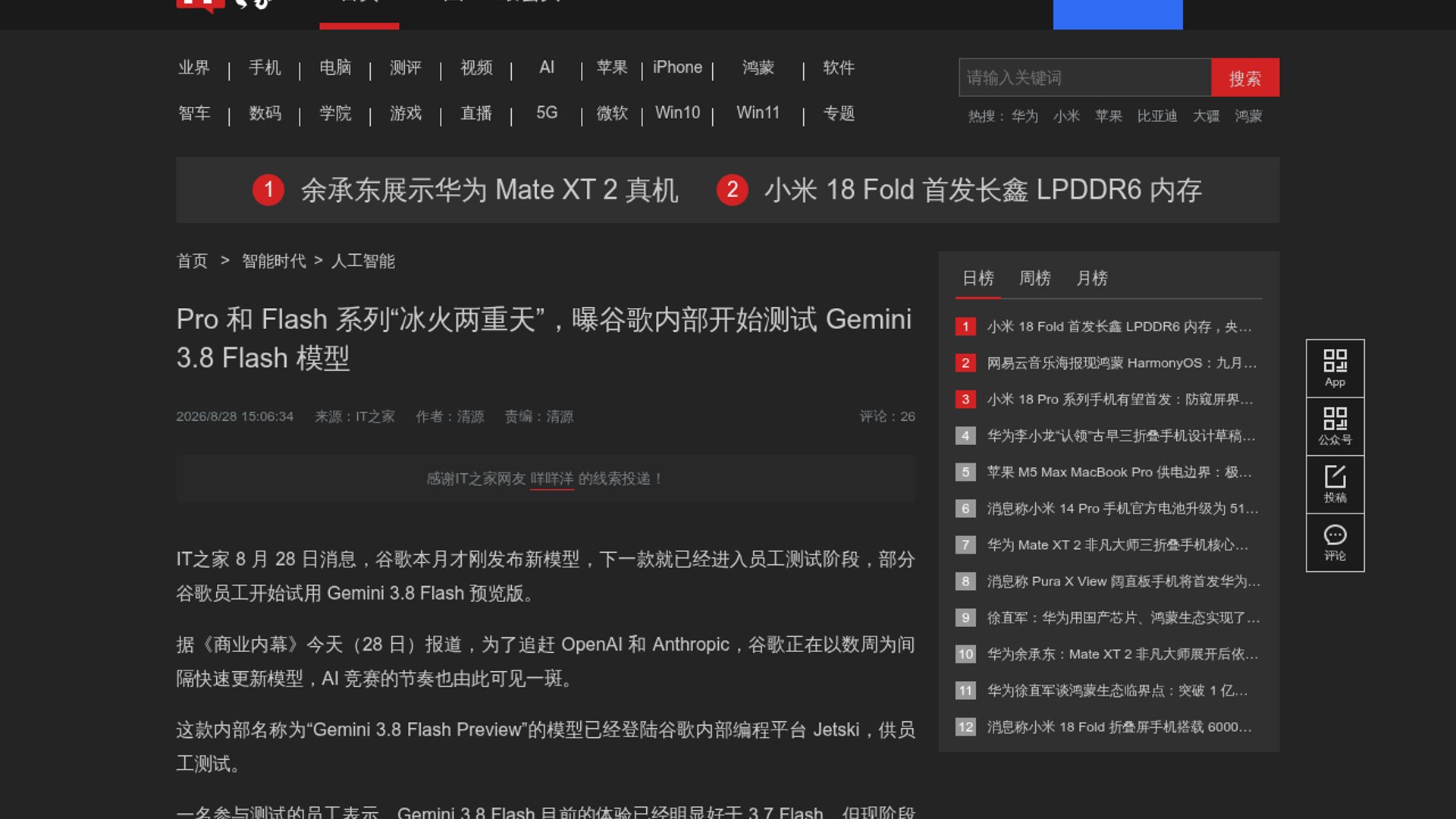Focus the 请输入关键词 search field
The image size is (1456, 819).
pos(1085,77)
